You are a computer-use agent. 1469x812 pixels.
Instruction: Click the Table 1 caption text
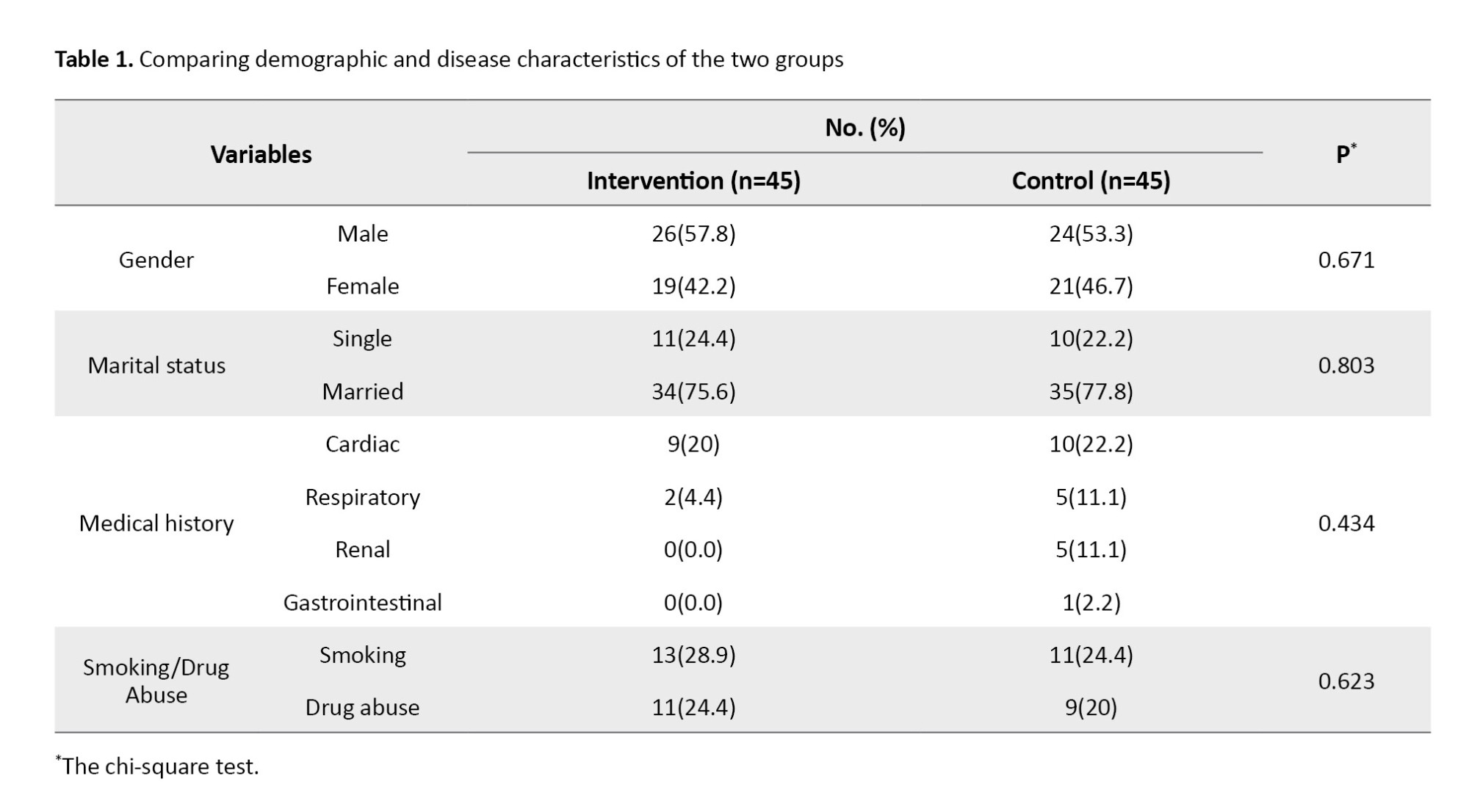[449, 59]
